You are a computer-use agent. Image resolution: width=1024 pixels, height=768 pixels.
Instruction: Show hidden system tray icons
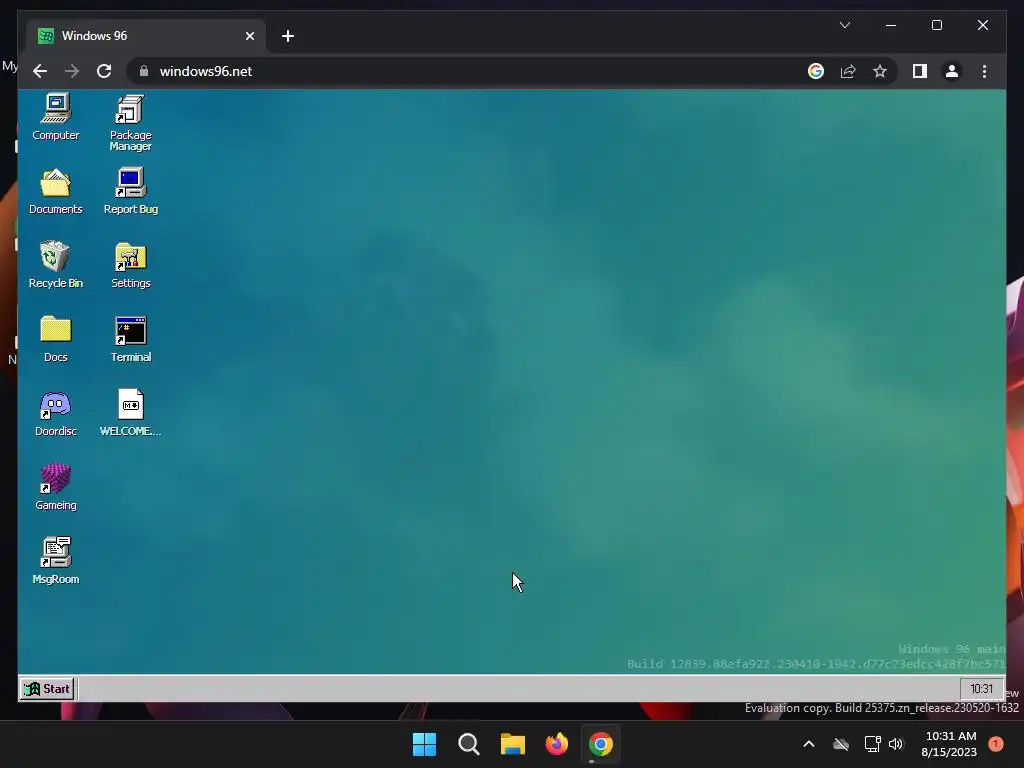808,744
